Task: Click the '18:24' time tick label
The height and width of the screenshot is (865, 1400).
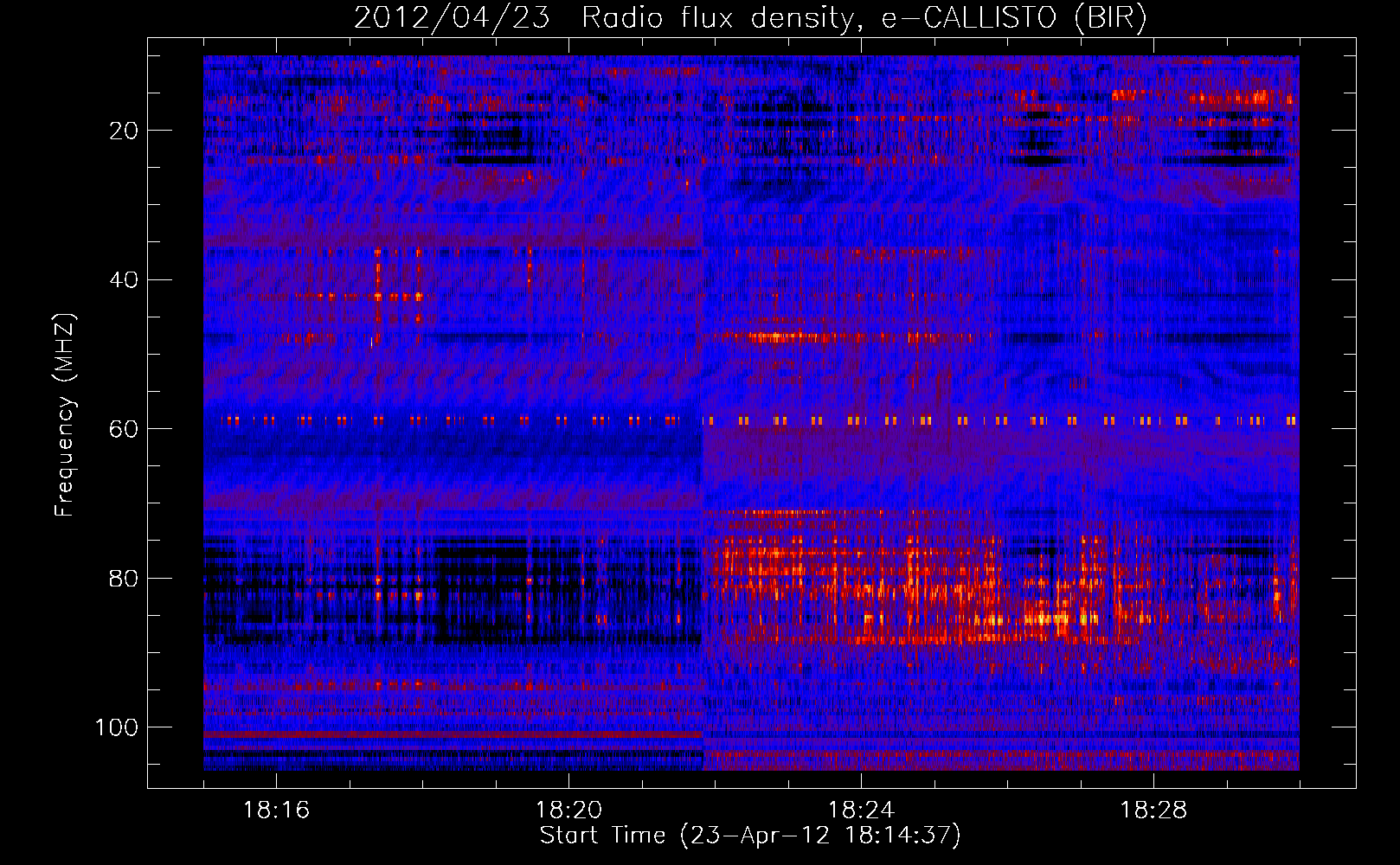Action: (x=861, y=811)
